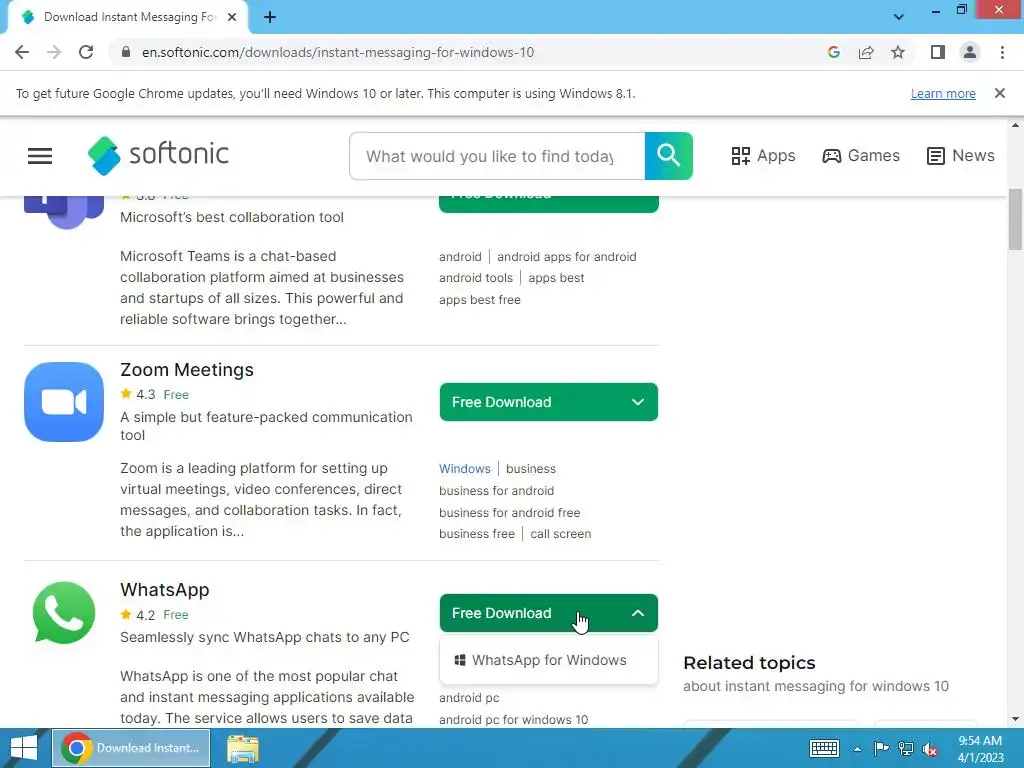Reload the current page
Screen dimensions: 1024x768
pyautogui.click(x=86, y=52)
